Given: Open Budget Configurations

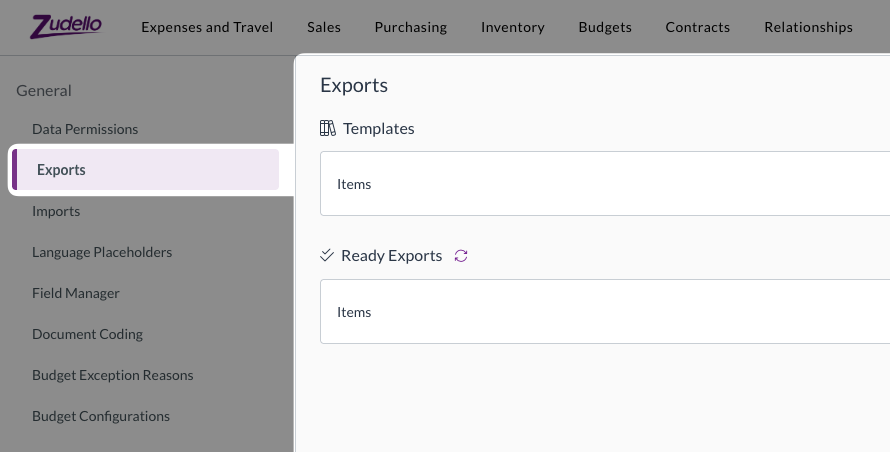Looking at the screenshot, I should (101, 416).
